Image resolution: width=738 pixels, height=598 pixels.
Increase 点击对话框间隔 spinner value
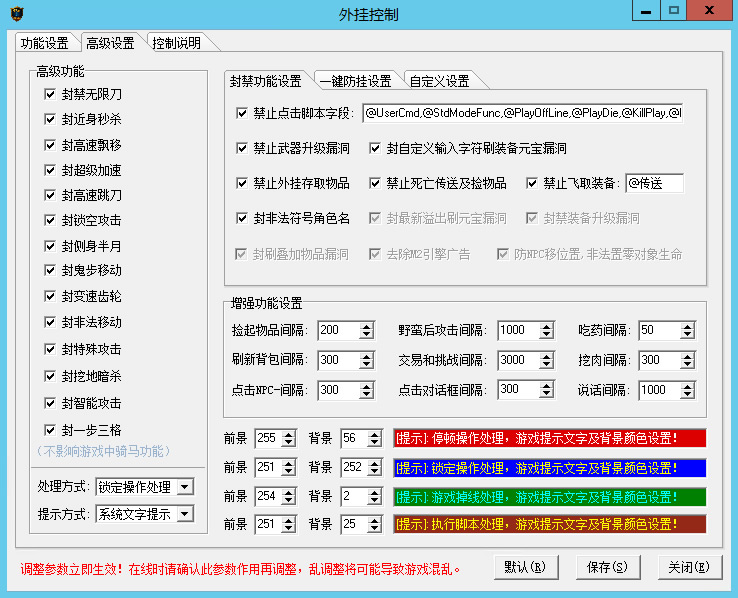click(546, 385)
